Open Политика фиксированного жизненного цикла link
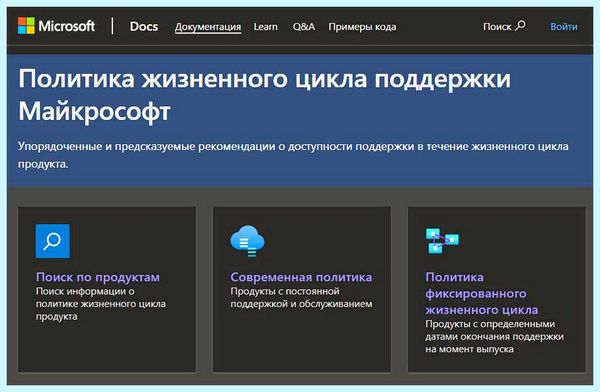Image resolution: width=600 pixels, height=392 pixels. 482,293
